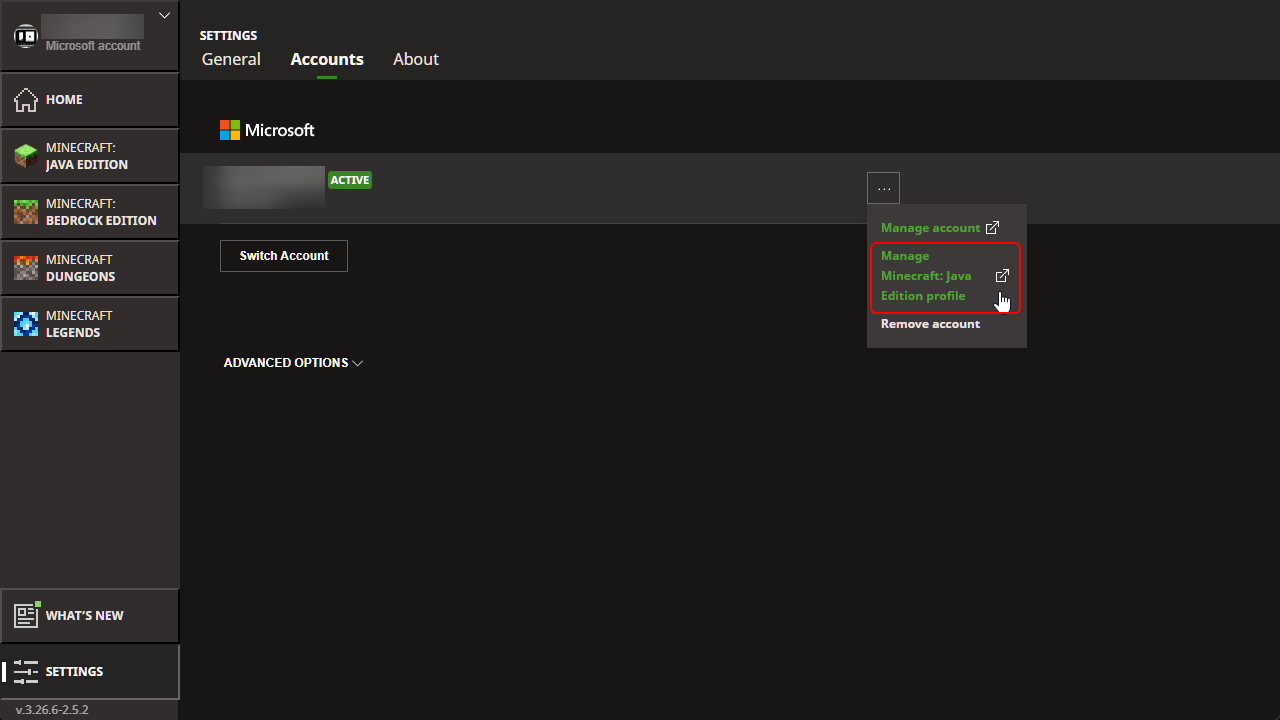Click external link icon beside Java Edition profile
The height and width of the screenshot is (720, 1280).
[x=1002, y=276]
